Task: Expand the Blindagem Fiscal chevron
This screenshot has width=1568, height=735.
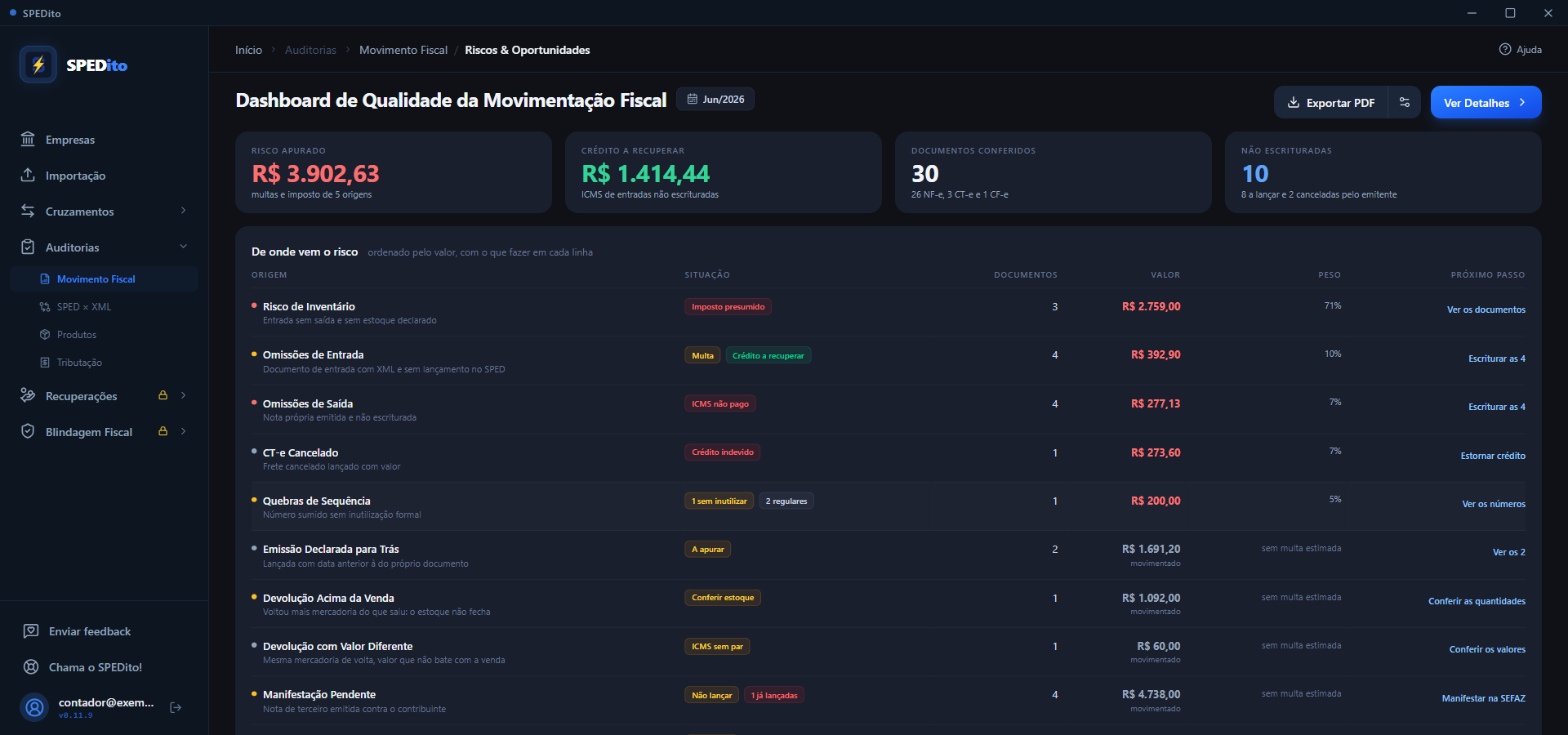Action: pyautogui.click(x=183, y=431)
